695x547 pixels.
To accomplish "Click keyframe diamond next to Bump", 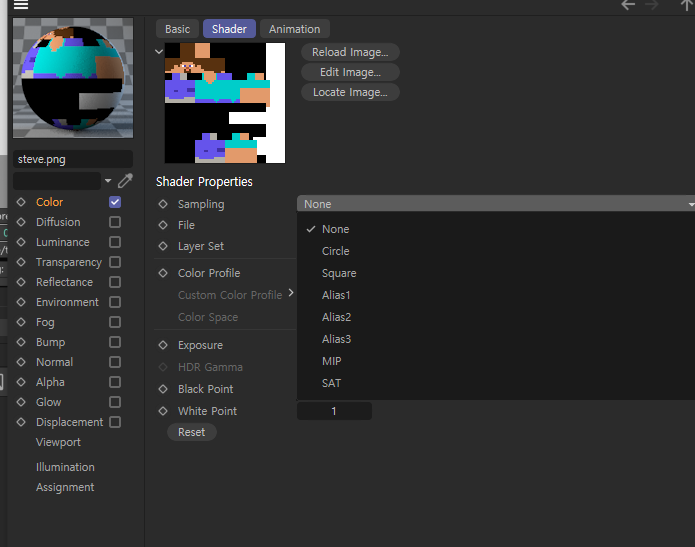I will (x=21, y=342).
